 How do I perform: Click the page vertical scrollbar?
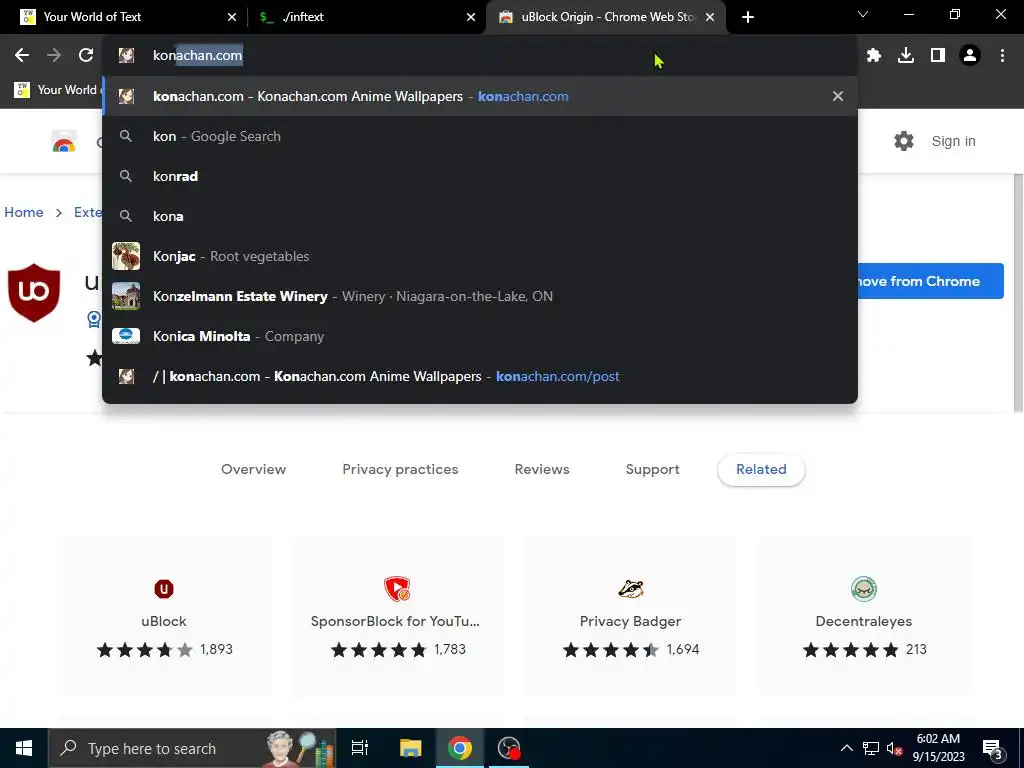1018,293
